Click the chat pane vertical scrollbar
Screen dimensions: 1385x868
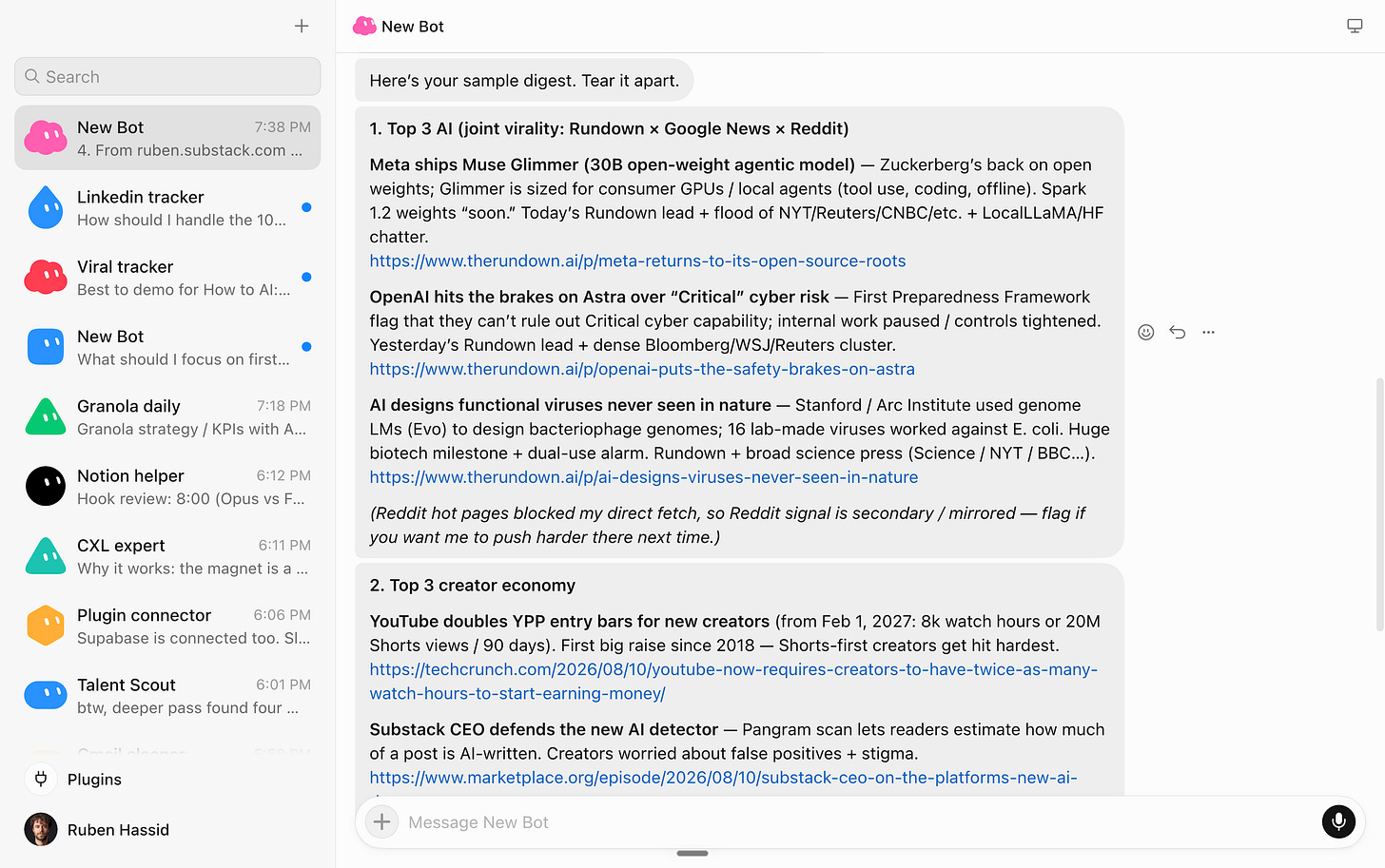coord(1379,504)
